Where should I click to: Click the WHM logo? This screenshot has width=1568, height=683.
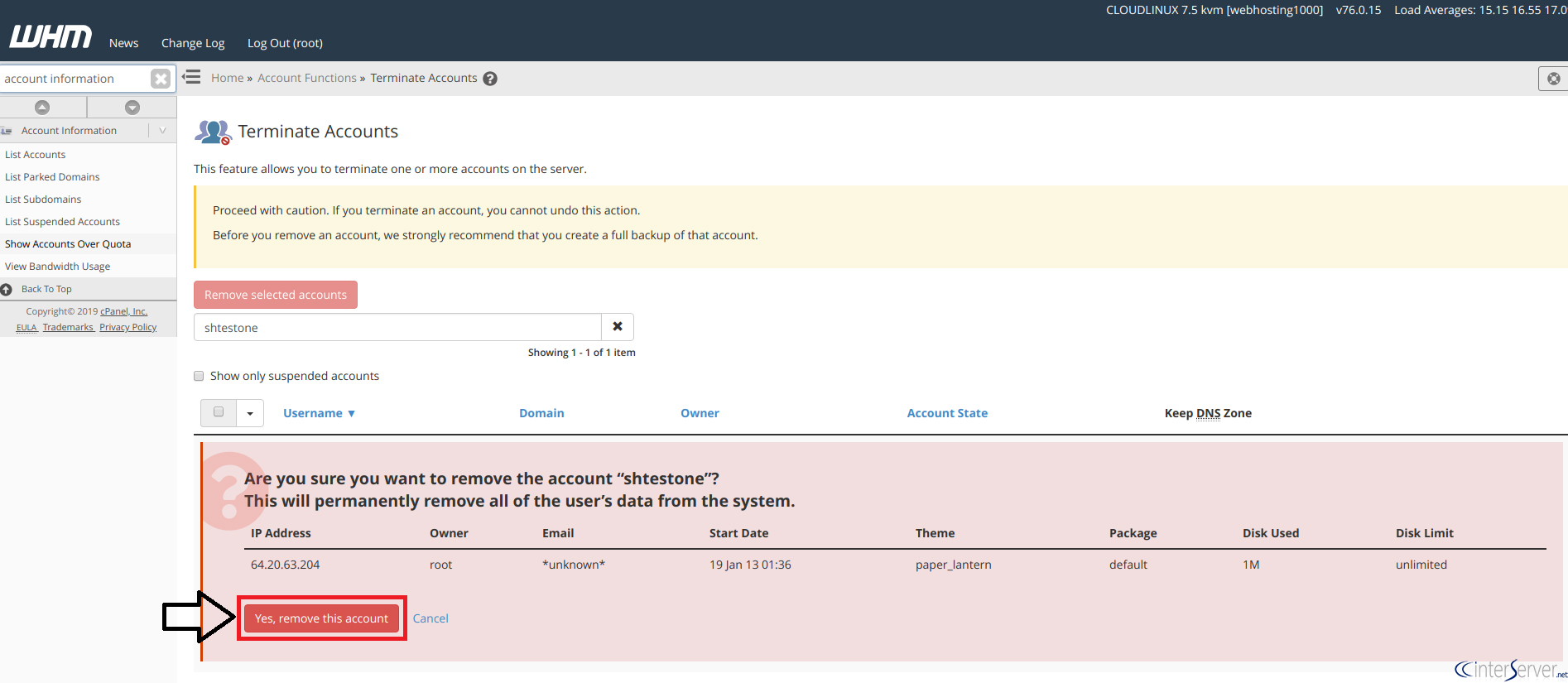(x=51, y=37)
